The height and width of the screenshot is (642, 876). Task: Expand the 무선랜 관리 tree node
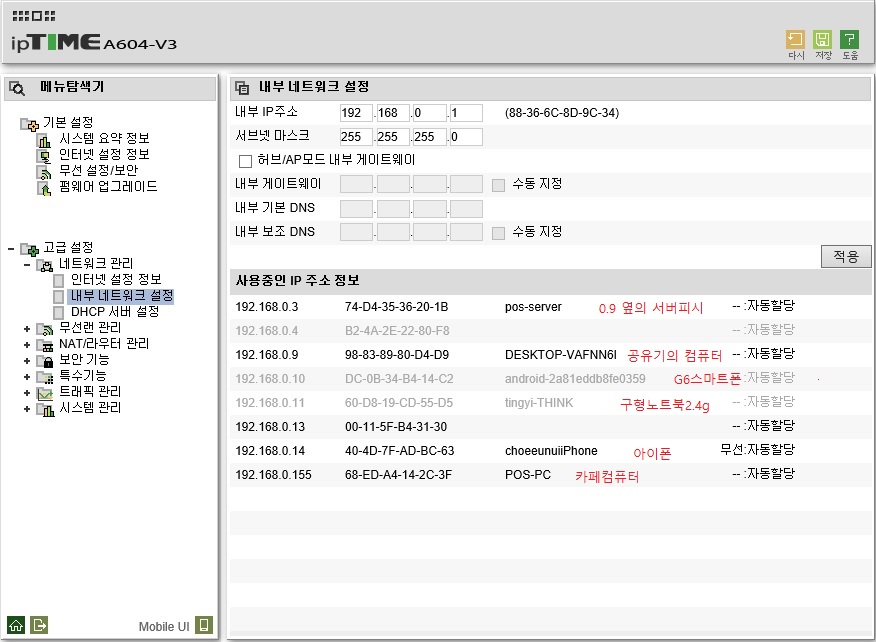(x=26, y=329)
